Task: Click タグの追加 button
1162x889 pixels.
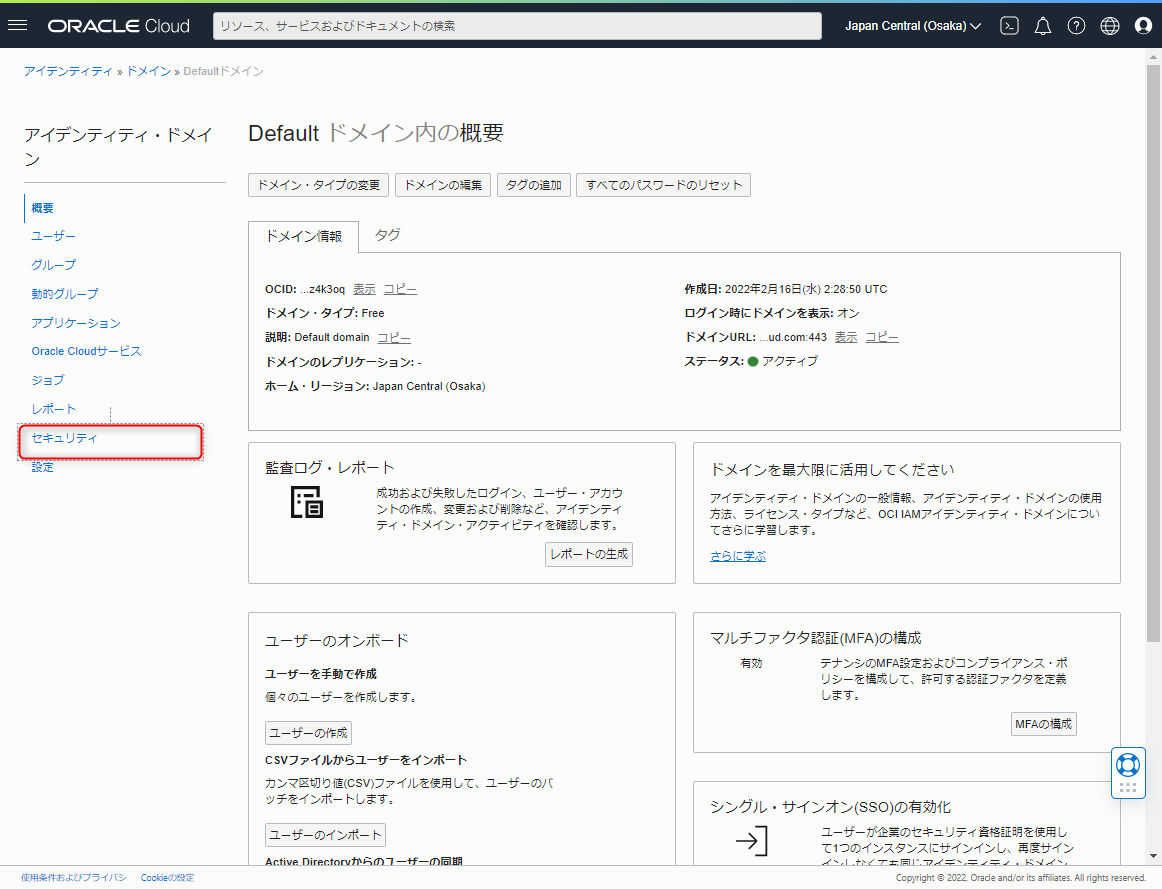Action: tap(534, 185)
